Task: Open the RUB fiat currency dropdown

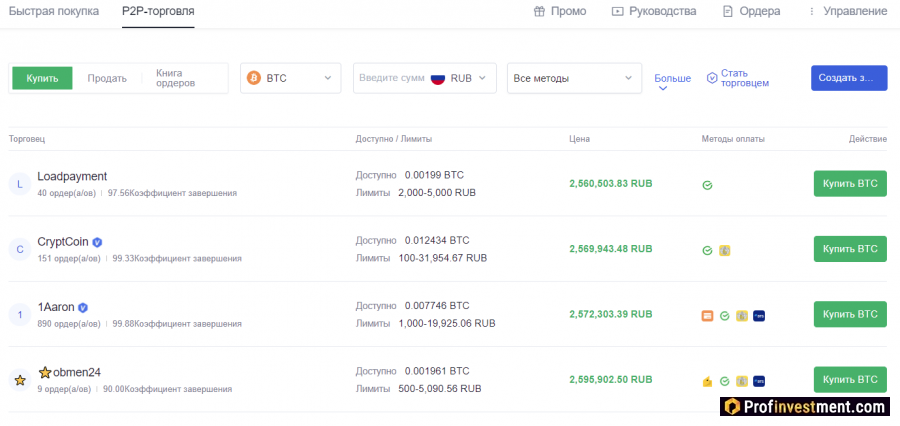Action: point(462,78)
